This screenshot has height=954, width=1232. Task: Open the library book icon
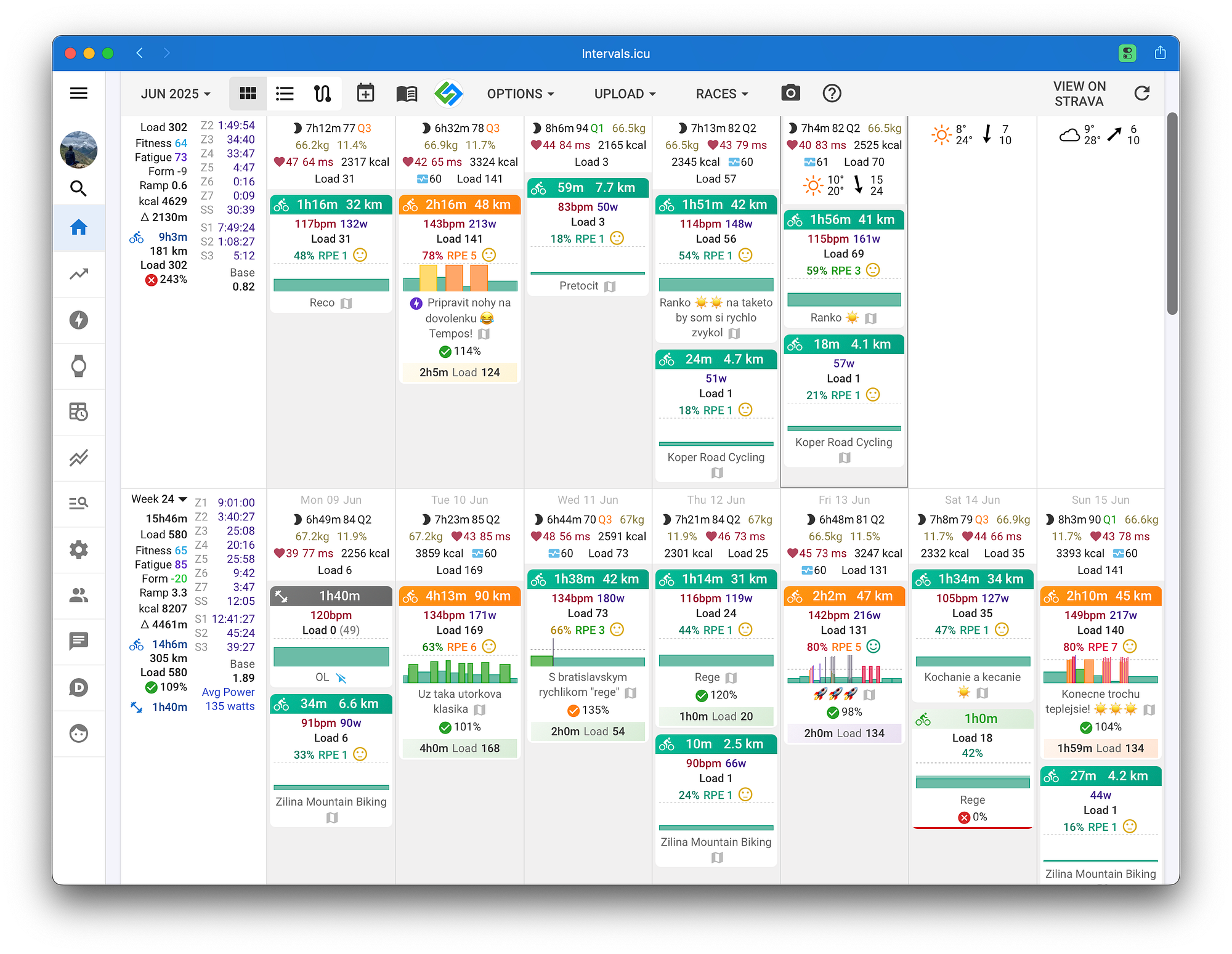(407, 94)
